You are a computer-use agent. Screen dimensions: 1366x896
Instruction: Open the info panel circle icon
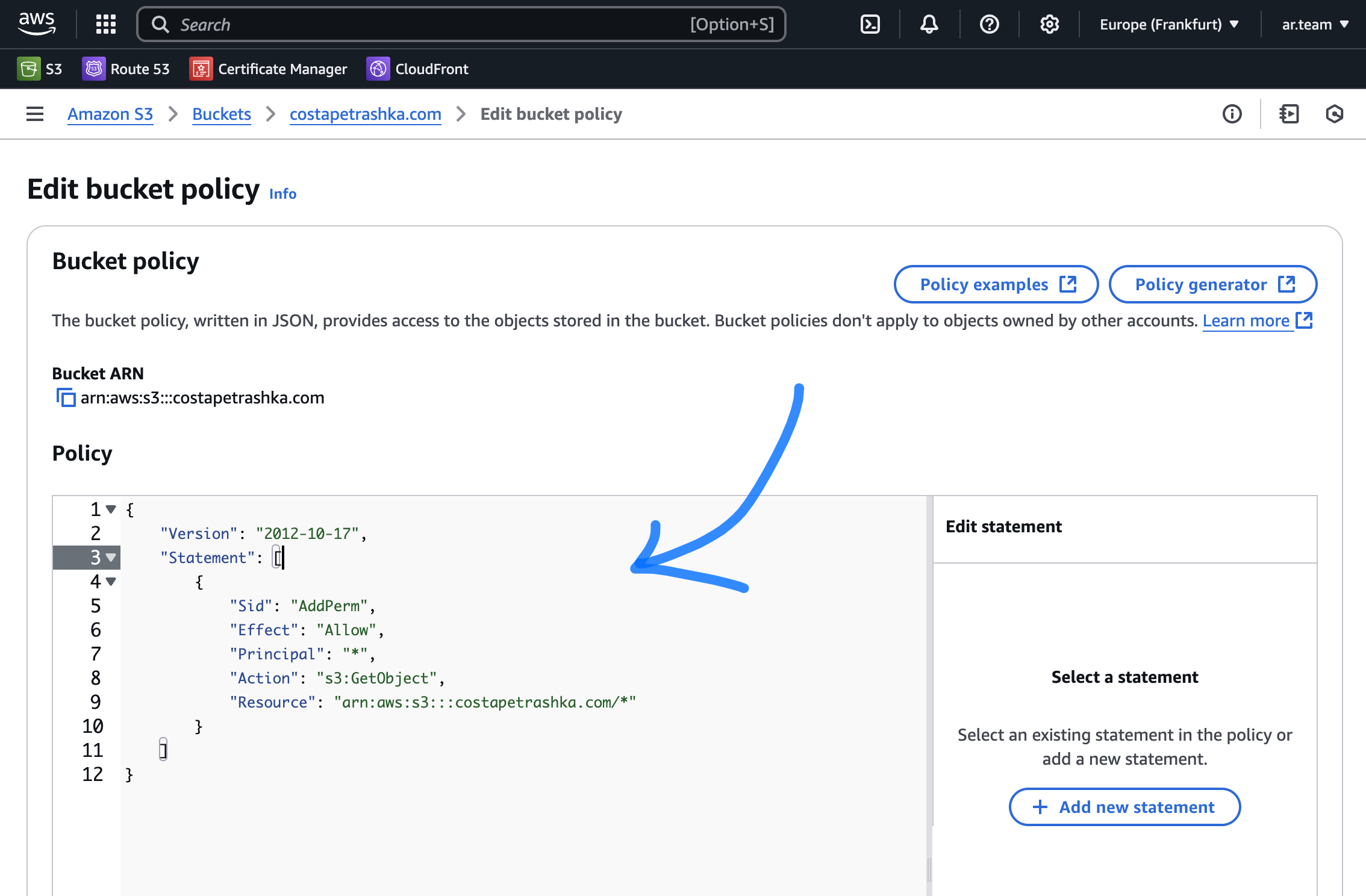click(x=1232, y=114)
